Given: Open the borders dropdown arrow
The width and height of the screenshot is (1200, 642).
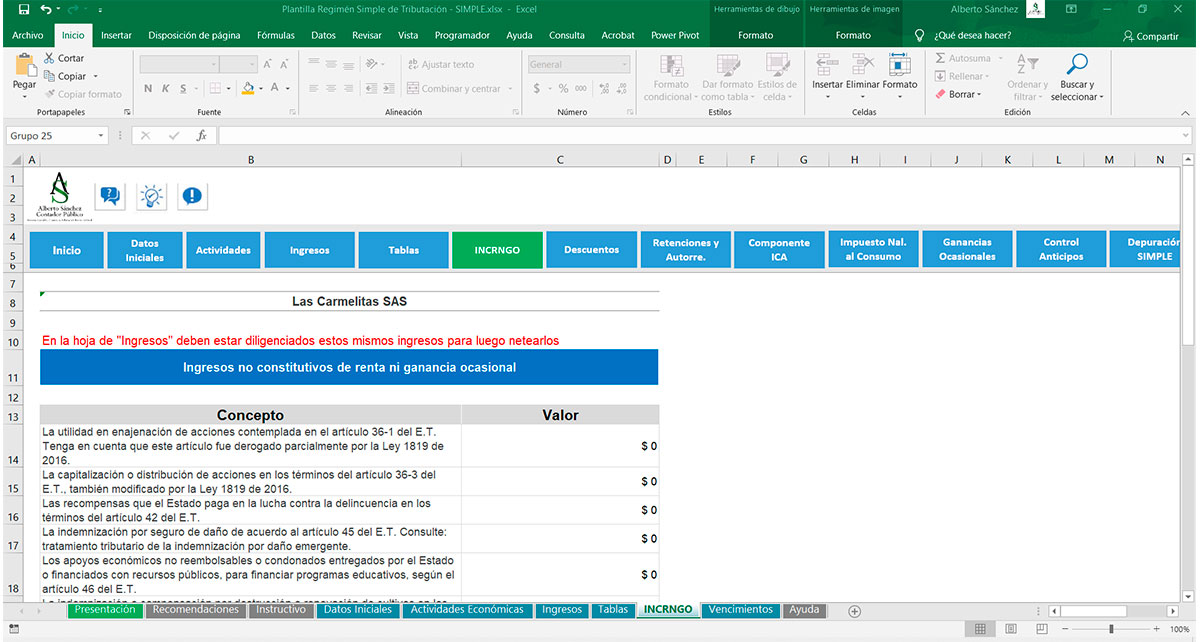Looking at the screenshot, I should tap(230, 88).
